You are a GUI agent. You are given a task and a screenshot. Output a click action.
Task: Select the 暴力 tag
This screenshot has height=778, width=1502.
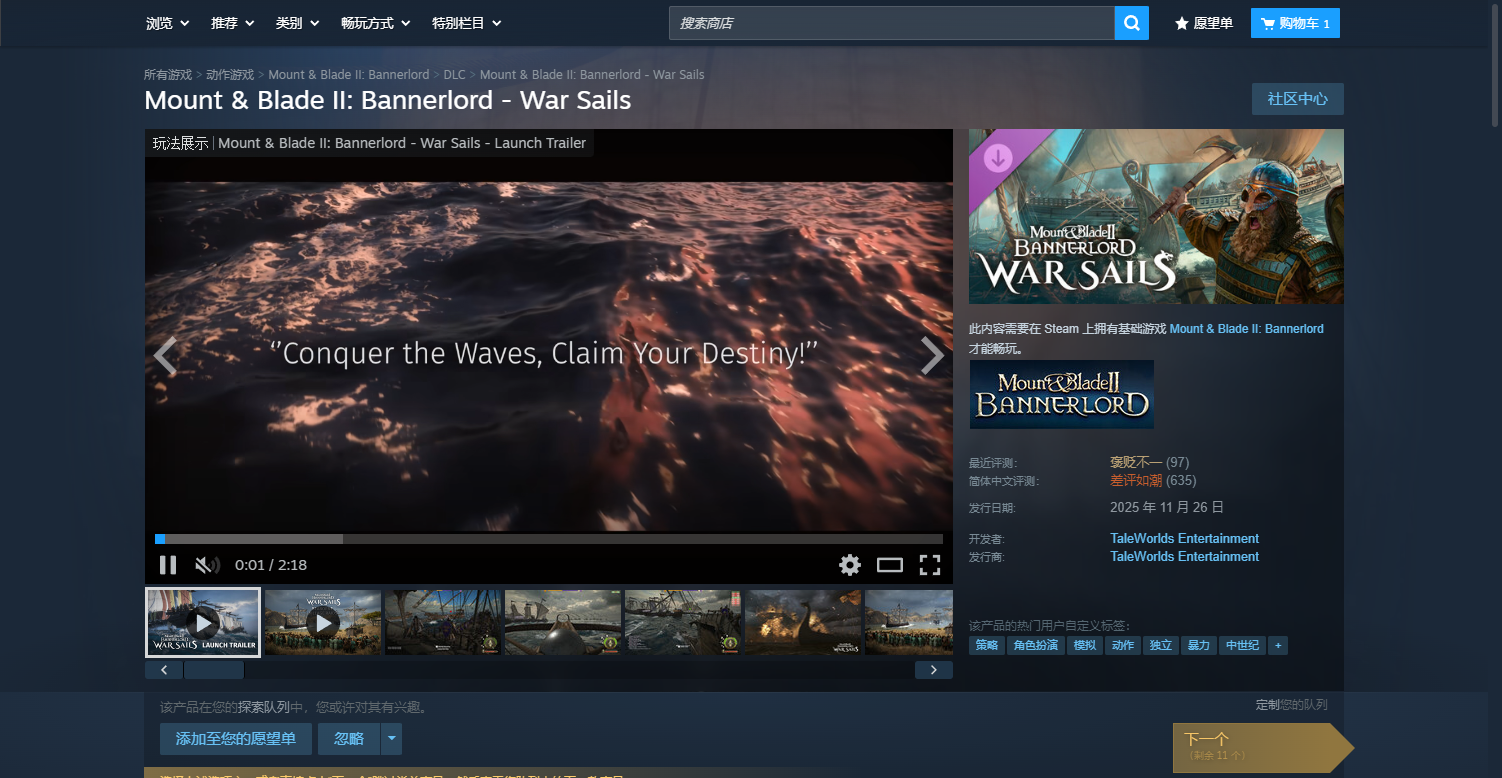pos(1199,645)
